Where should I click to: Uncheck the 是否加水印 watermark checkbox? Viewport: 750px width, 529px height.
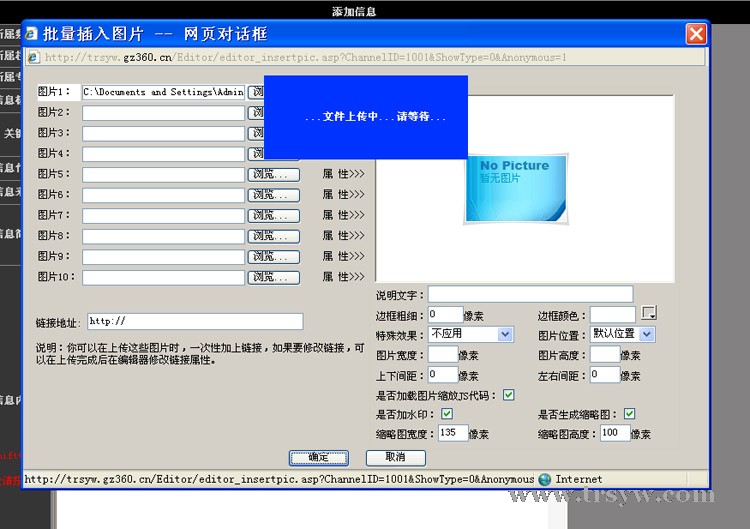447,414
